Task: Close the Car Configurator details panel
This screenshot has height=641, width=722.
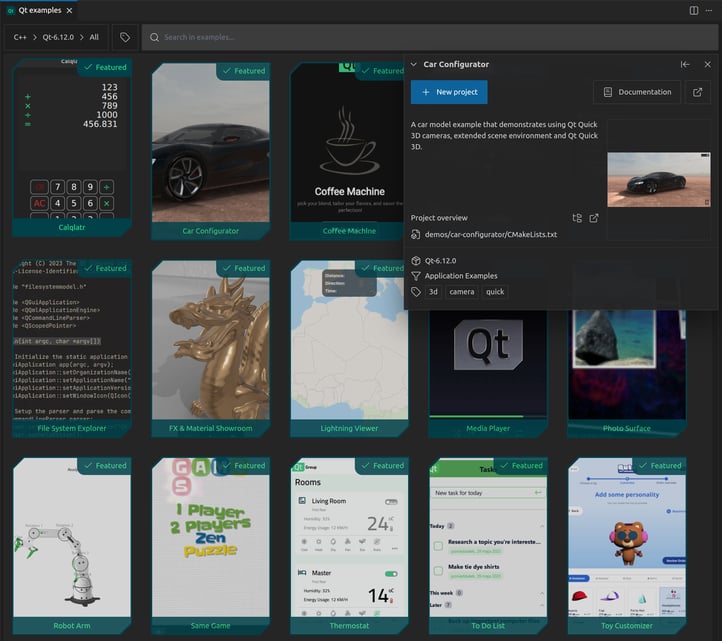Action: [708, 64]
